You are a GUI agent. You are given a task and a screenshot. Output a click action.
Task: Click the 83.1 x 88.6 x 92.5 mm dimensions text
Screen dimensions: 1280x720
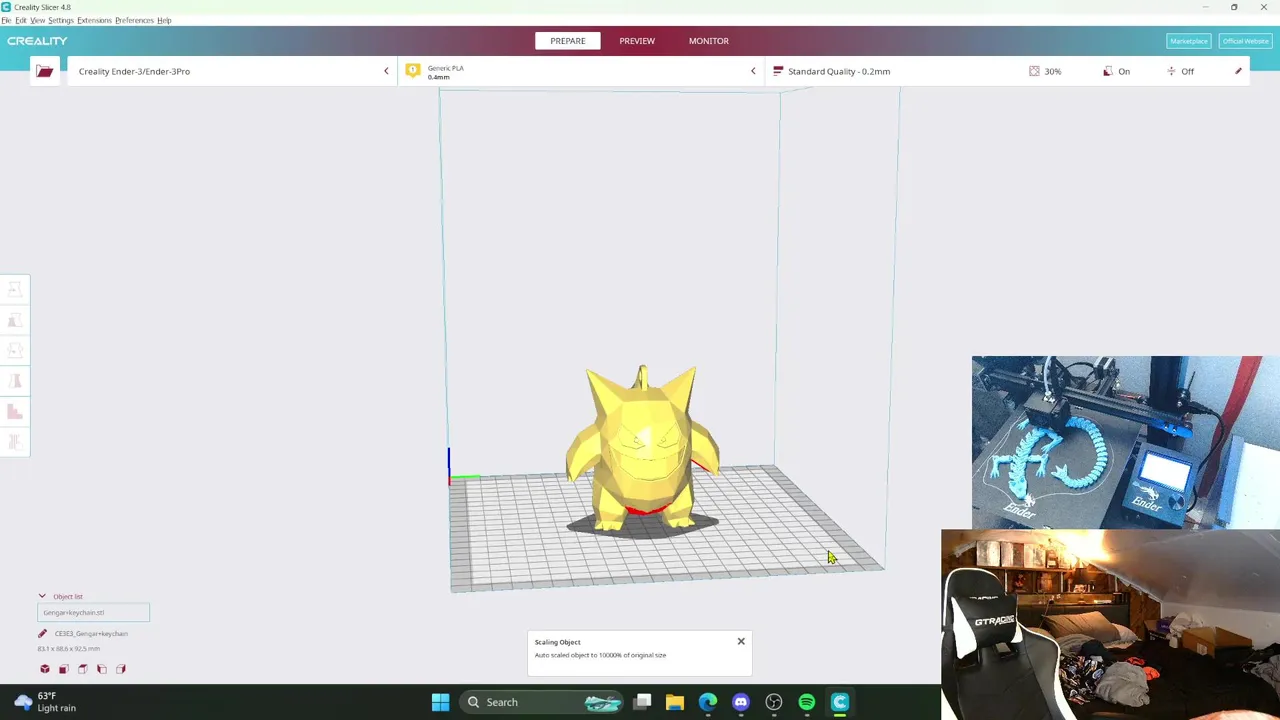tap(68, 648)
